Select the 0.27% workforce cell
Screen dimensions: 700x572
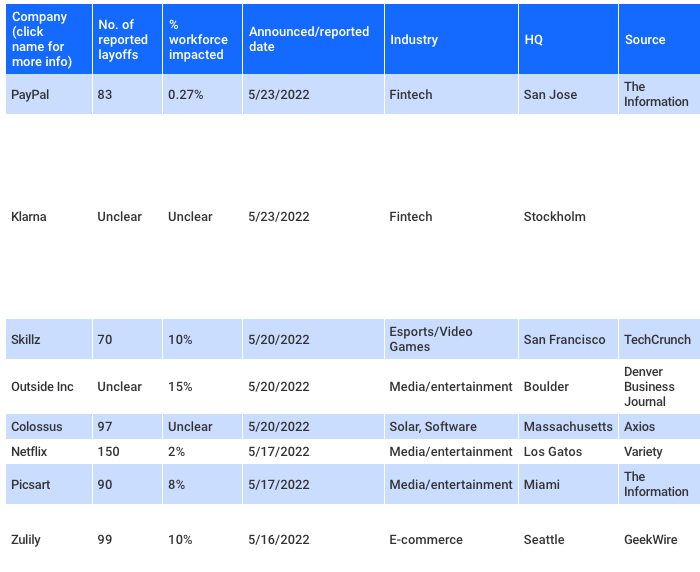coord(203,95)
